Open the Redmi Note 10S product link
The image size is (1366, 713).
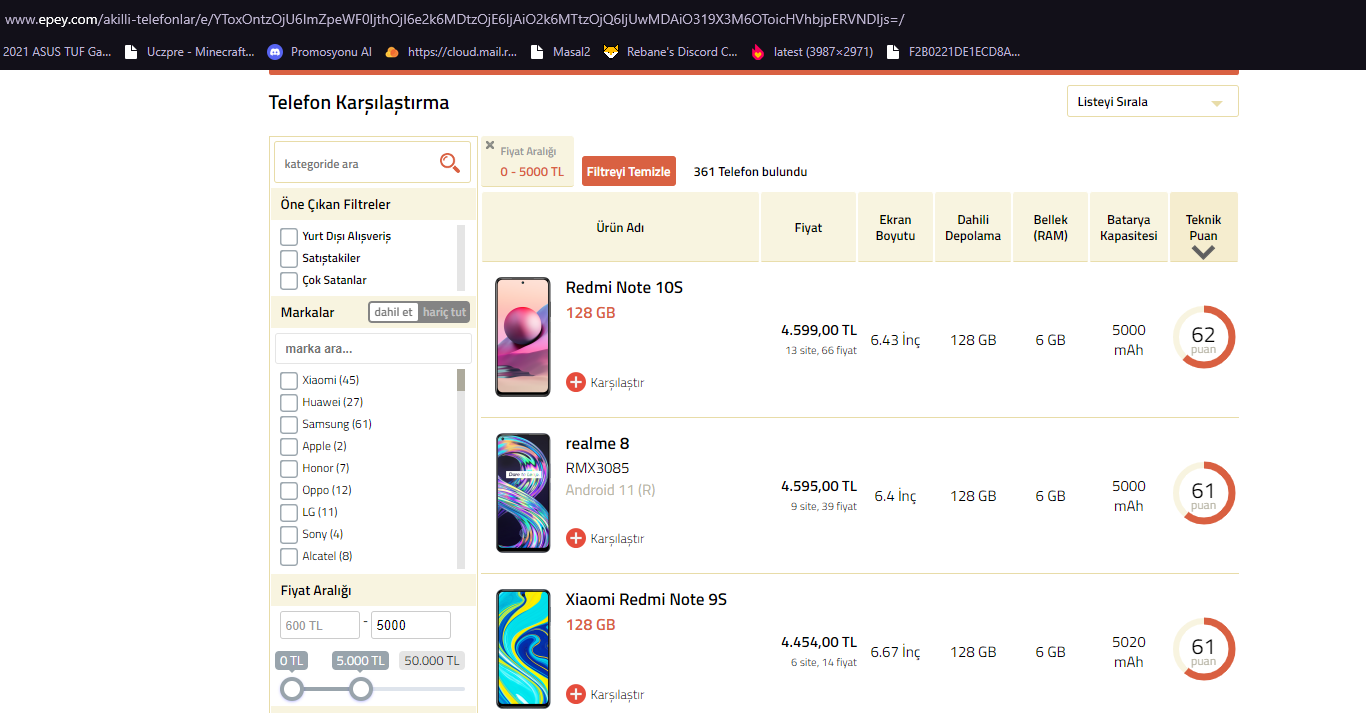tap(624, 287)
